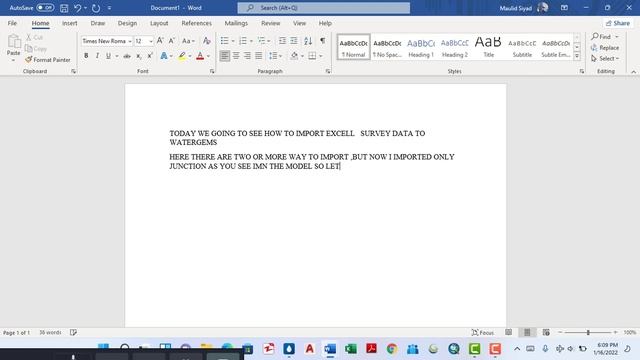Expand the Styles gallery
This screenshot has height=360, width=640.
577,57
